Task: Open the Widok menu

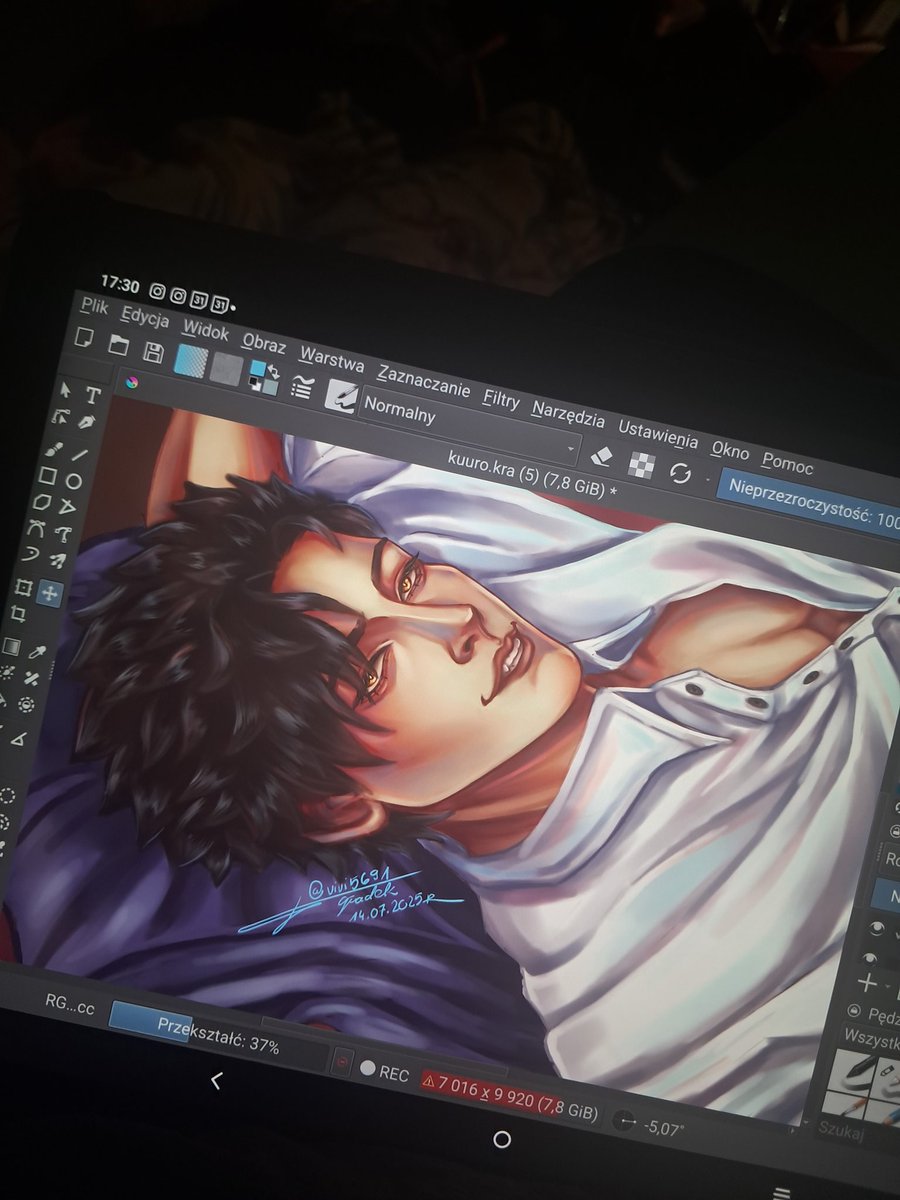Action: point(205,331)
